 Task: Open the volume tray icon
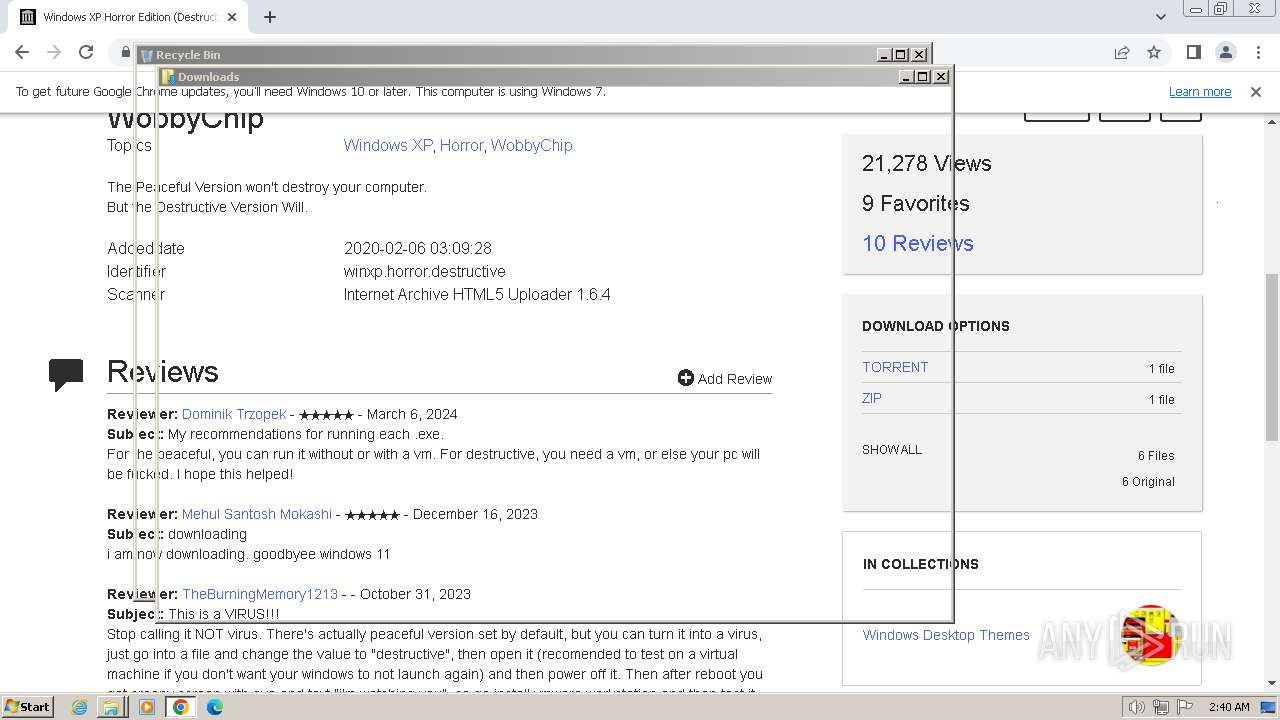click(1136, 707)
